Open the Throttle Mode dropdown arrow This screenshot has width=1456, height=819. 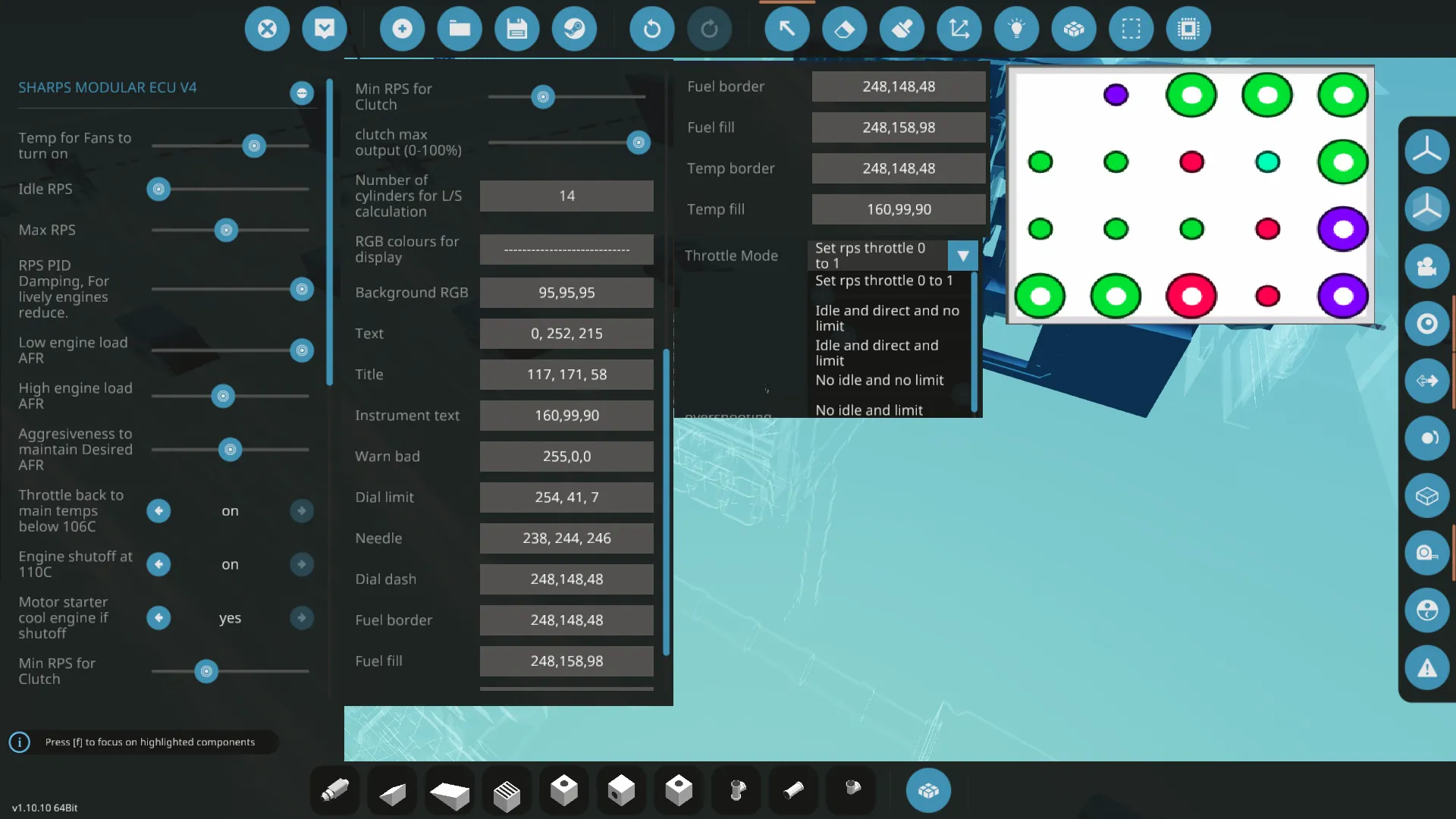pyautogui.click(x=962, y=256)
